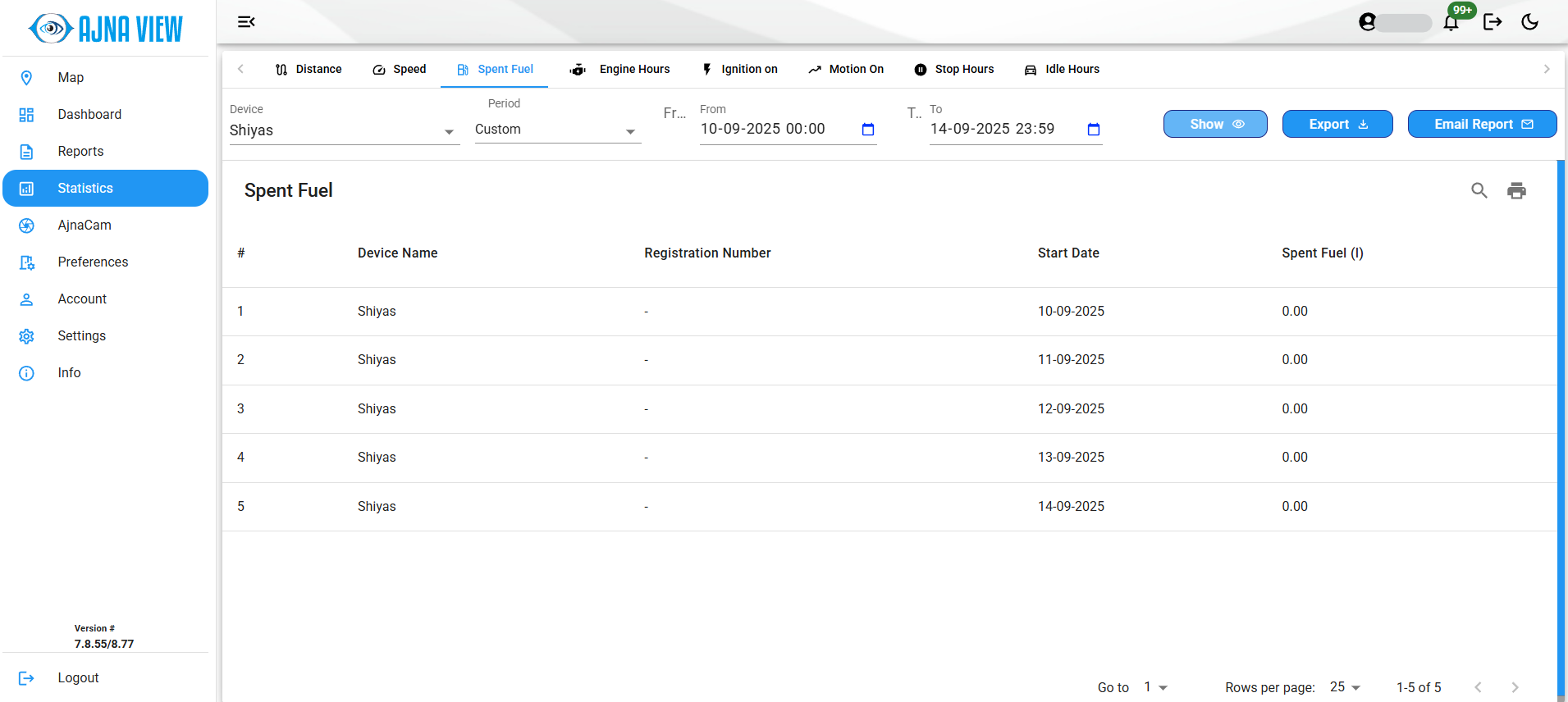This screenshot has width=1568, height=702.
Task: Open the Go to page dropdown
Action: (1155, 687)
